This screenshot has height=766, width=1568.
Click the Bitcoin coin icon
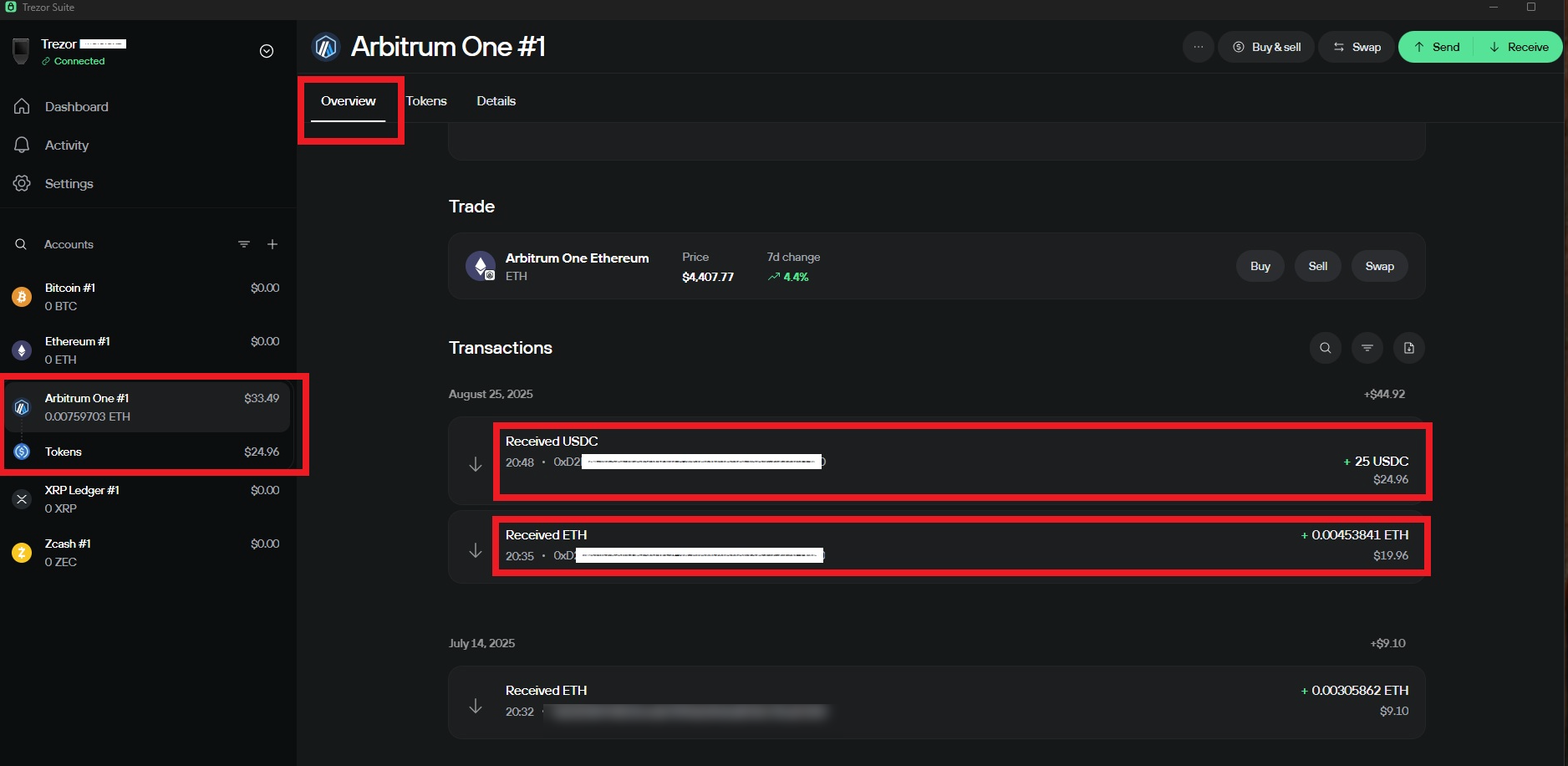(22, 297)
